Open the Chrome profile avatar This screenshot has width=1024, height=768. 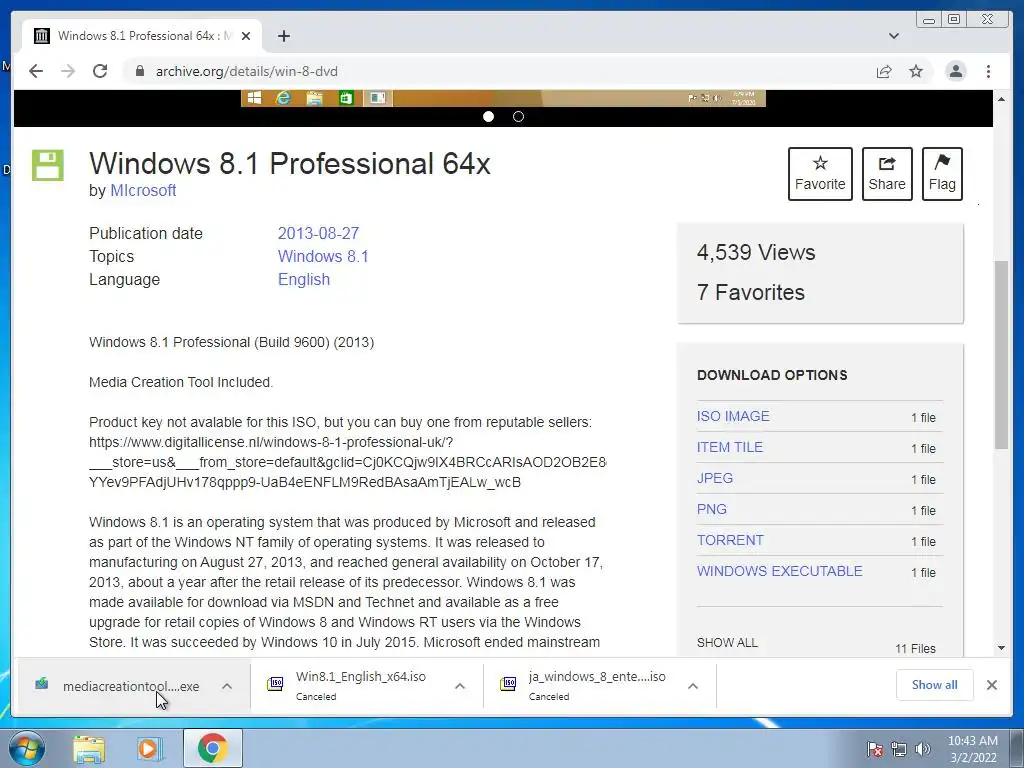[x=955, y=71]
